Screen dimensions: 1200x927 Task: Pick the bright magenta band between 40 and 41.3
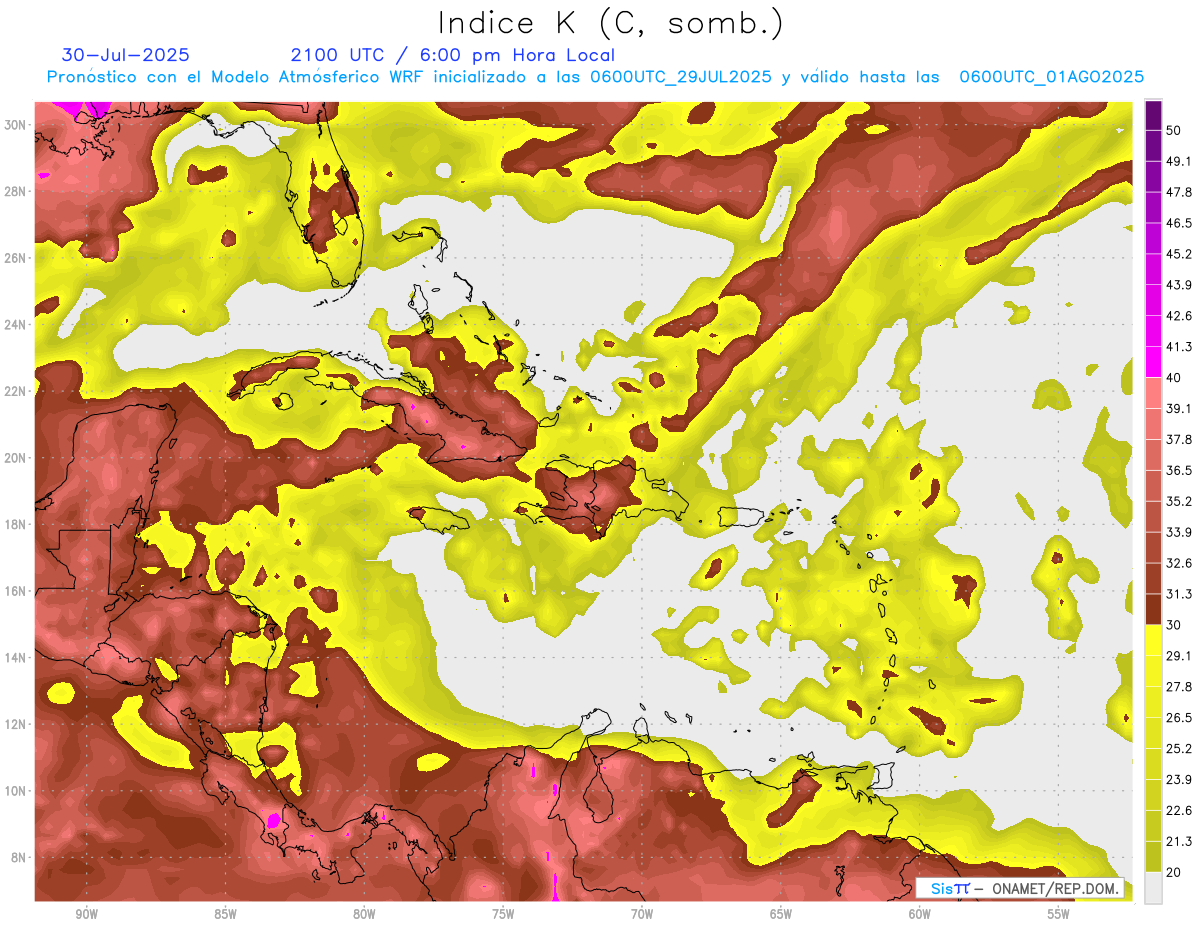click(1153, 362)
